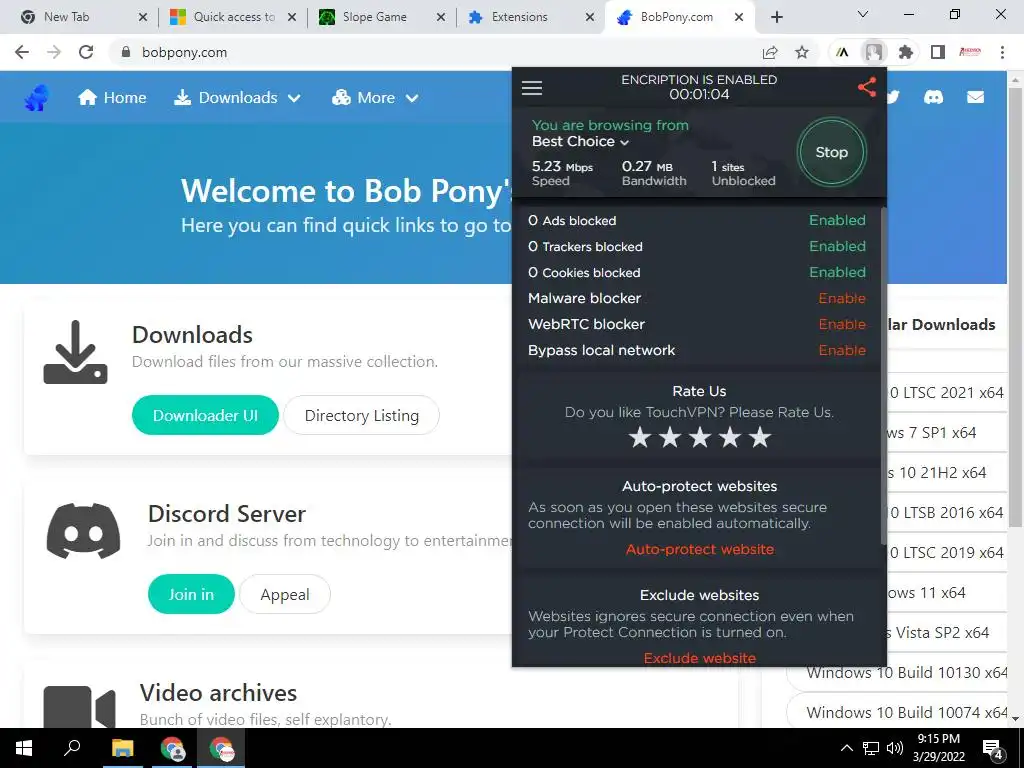The height and width of the screenshot is (768, 1024).
Task: Toggle Trackers blocked Enabled setting
Action: 837,246
